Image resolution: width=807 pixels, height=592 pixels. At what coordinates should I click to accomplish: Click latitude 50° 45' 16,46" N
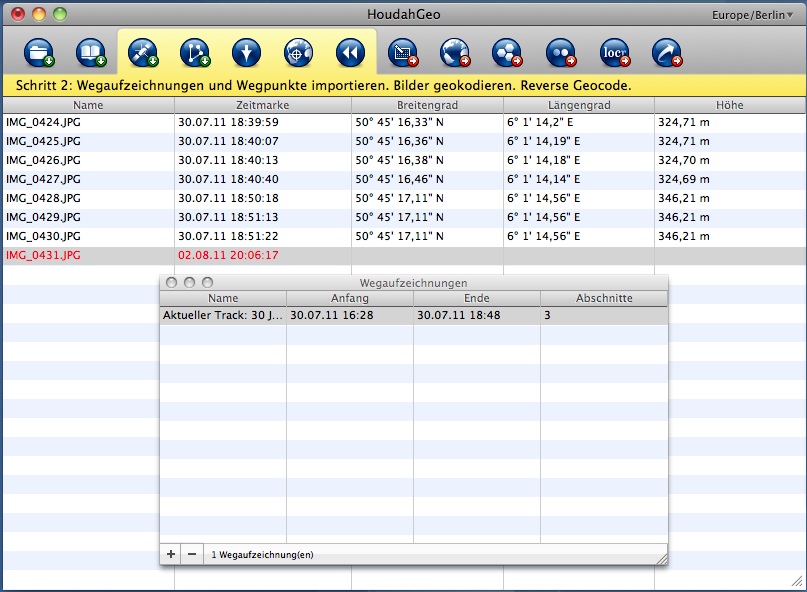[x=399, y=179]
